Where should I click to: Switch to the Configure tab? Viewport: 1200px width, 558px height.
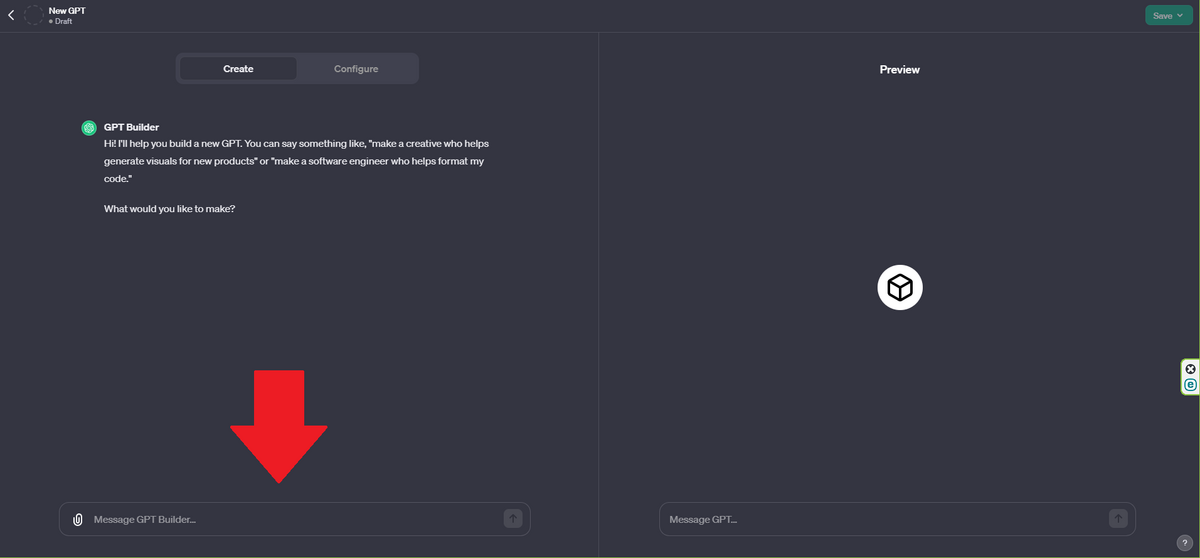[356, 69]
